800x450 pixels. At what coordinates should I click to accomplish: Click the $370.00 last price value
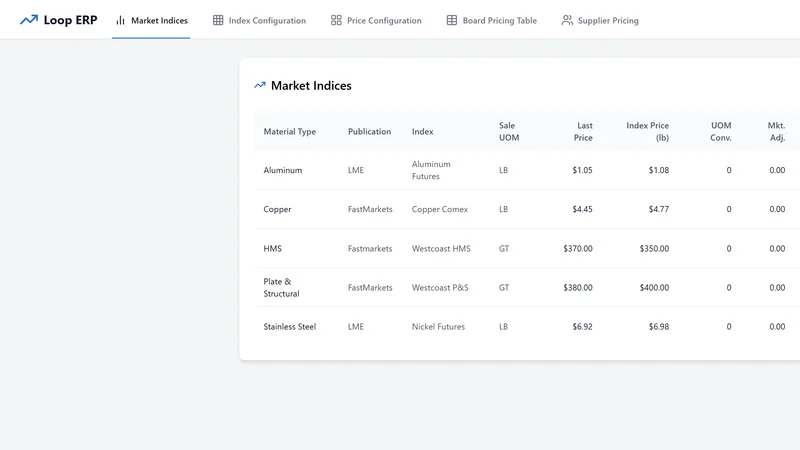(x=578, y=248)
